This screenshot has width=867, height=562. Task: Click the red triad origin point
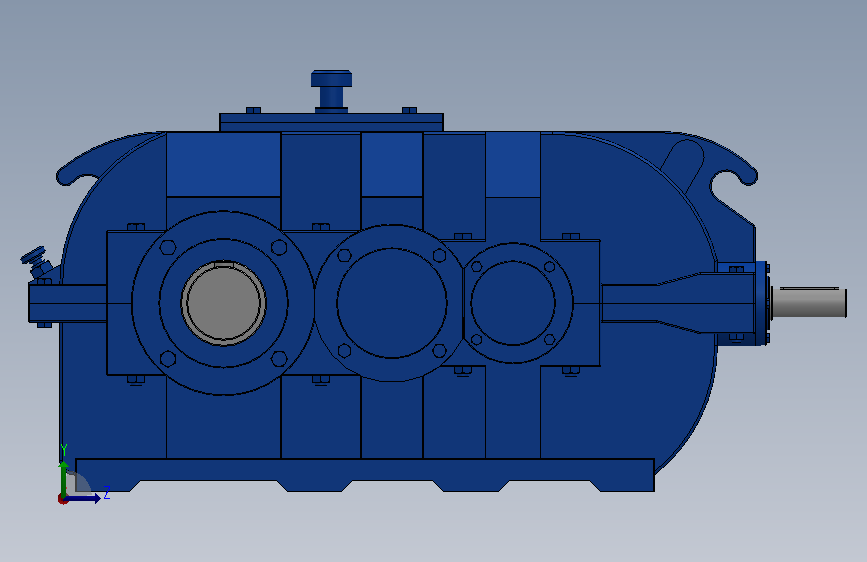click(62, 499)
